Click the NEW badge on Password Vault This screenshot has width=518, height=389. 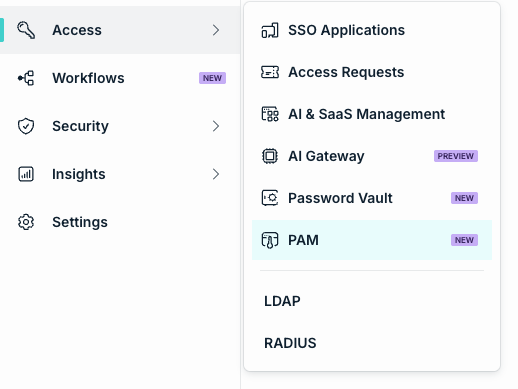[x=464, y=198]
